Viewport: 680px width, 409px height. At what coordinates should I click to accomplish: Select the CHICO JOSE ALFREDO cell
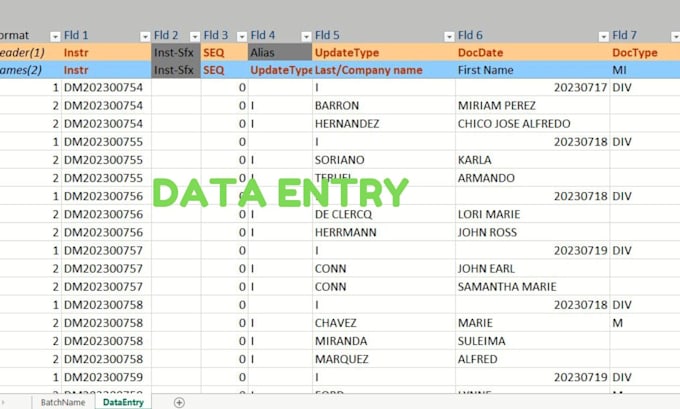532,124
